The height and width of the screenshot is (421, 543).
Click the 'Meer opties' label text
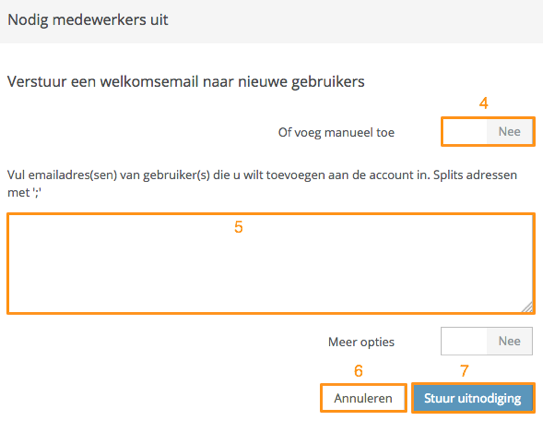pyautogui.click(x=361, y=342)
